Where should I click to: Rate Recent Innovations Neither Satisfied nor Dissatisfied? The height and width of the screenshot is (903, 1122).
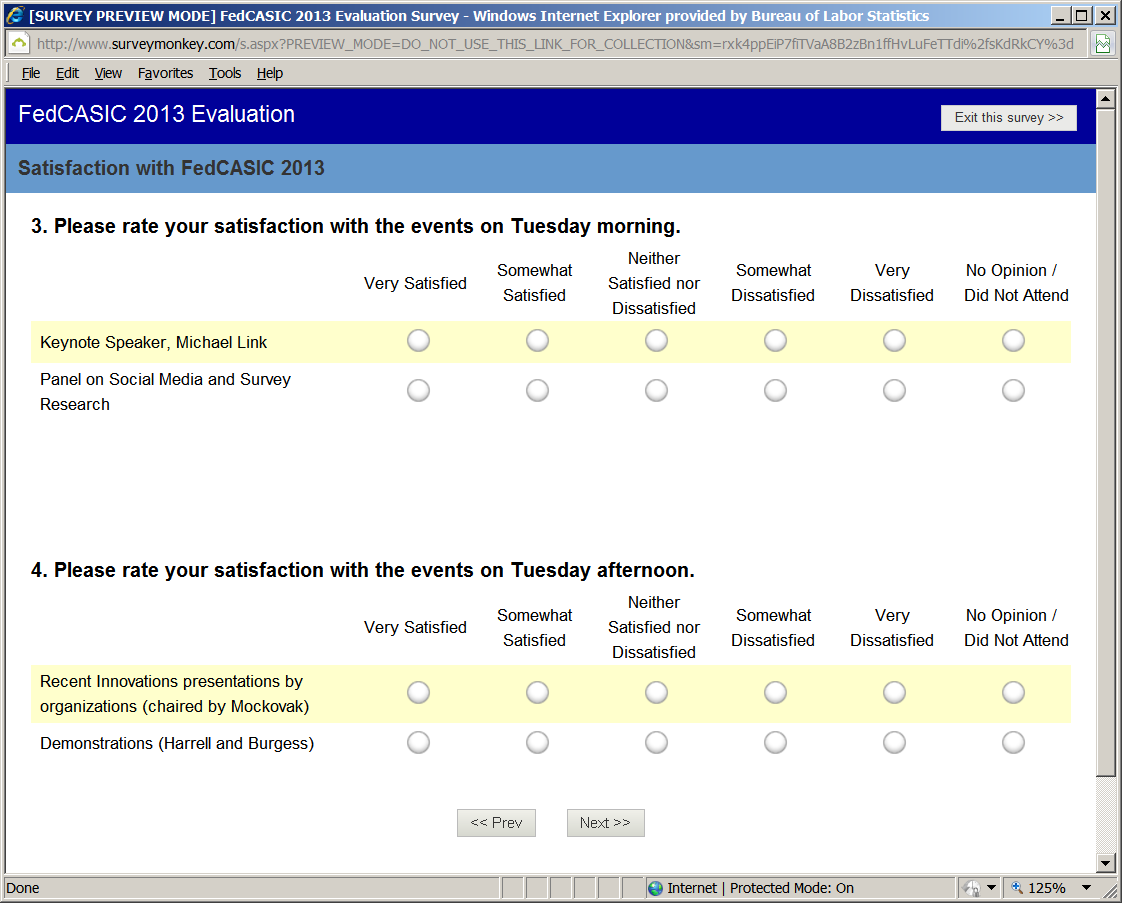click(x=656, y=693)
